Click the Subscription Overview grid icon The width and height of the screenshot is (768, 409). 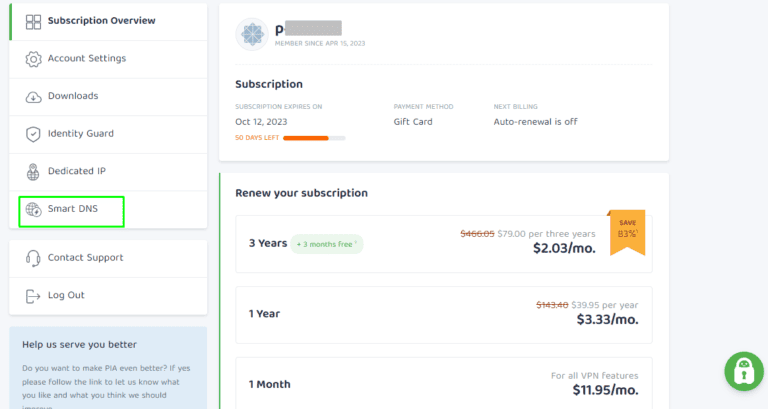(33, 21)
